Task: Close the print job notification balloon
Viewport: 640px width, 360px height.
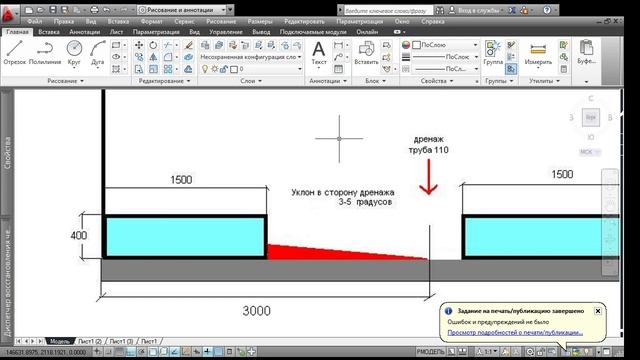Action: pyautogui.click(x=598, y=311)
